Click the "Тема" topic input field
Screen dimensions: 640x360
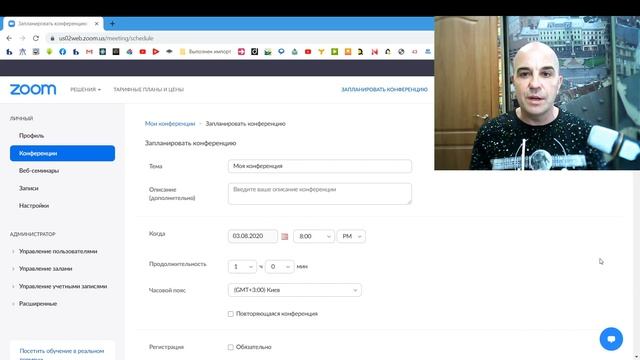[320, 166]
